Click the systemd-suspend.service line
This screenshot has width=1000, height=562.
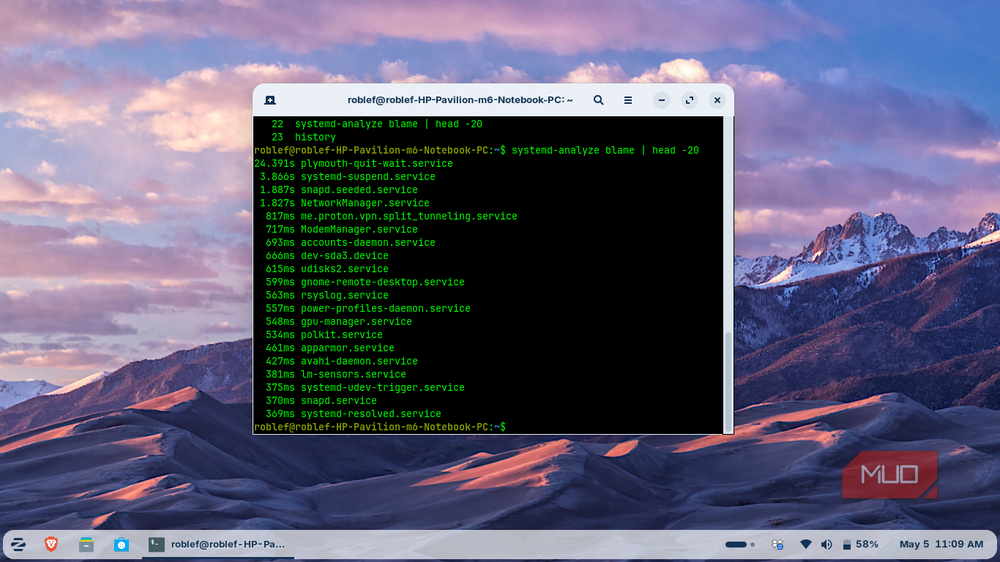348,177
